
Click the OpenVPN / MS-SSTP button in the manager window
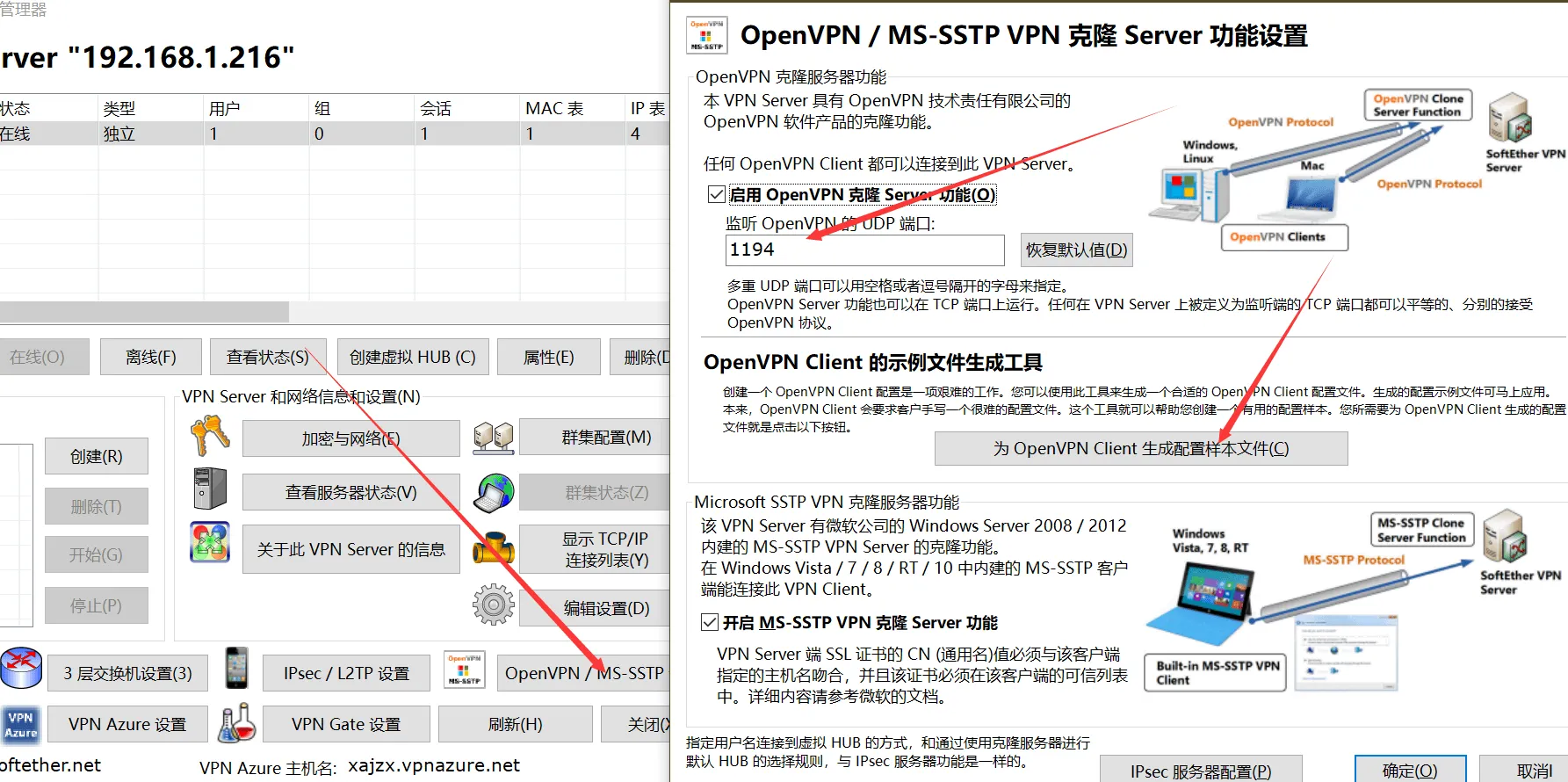point(584,673)
